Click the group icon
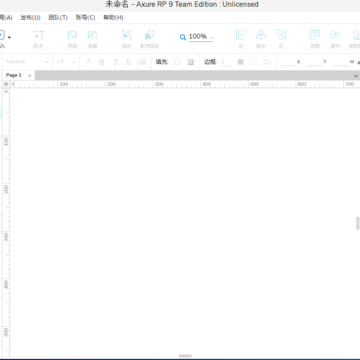The height and width of the screenshot is (360, 360). [126, 35]
